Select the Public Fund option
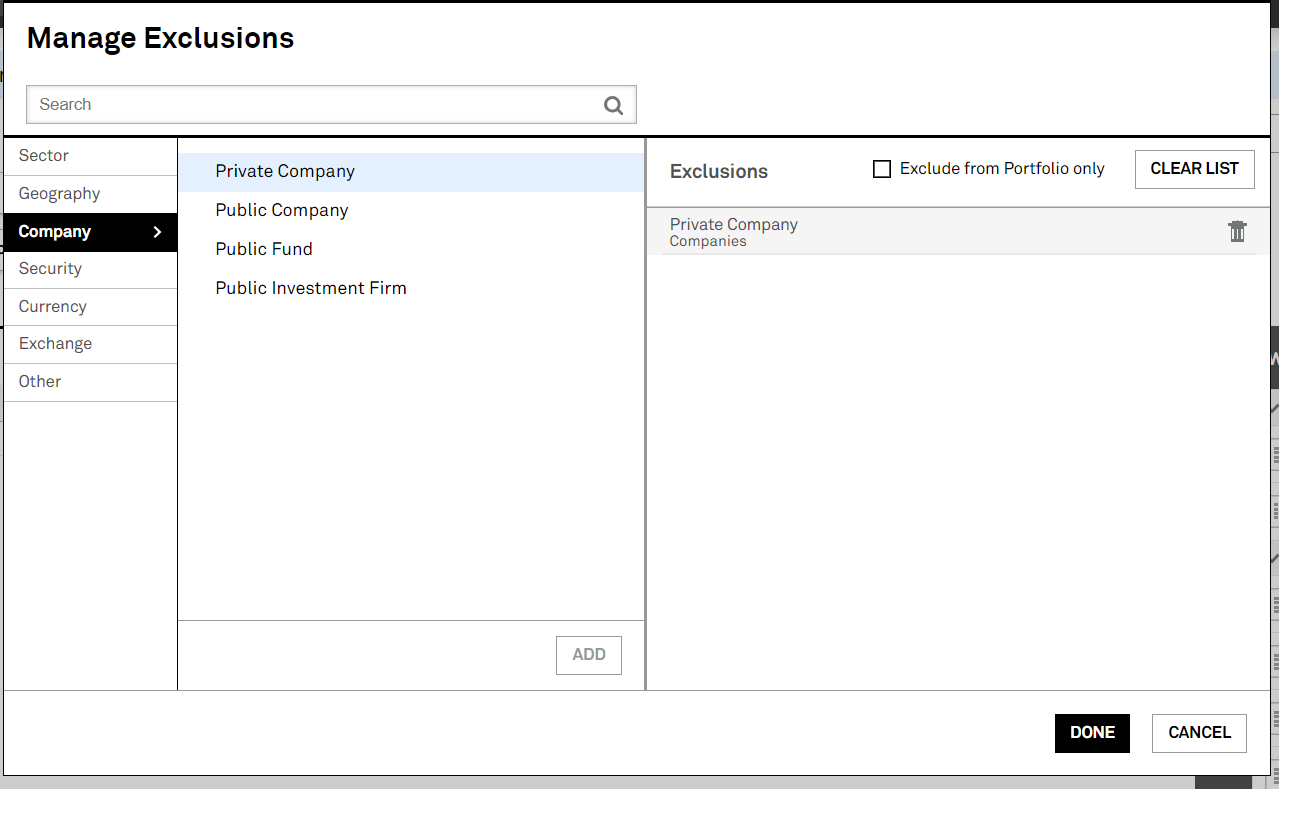The height and width of the screenshot is (830, 1310). 264,250
